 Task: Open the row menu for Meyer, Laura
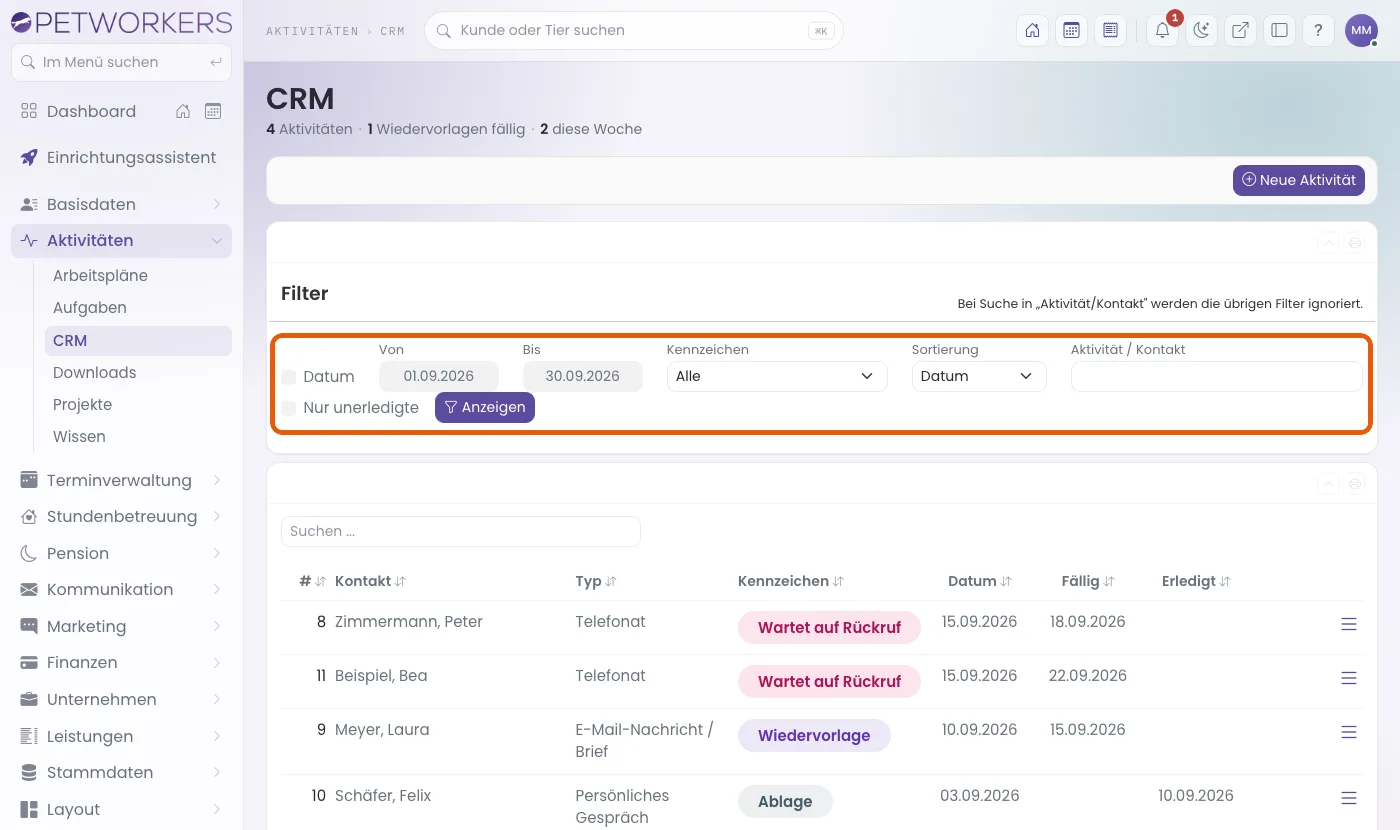[1349, 732]
